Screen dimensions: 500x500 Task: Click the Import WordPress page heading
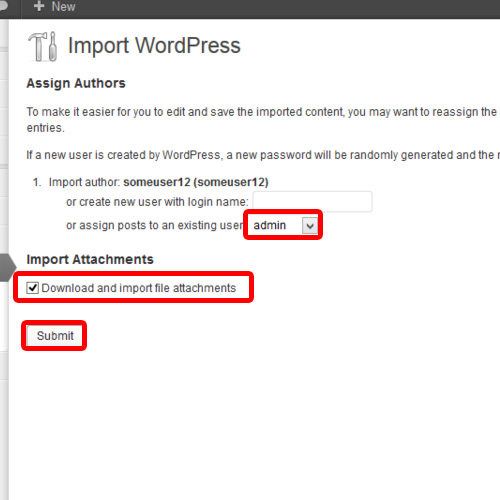click(154, 46)
